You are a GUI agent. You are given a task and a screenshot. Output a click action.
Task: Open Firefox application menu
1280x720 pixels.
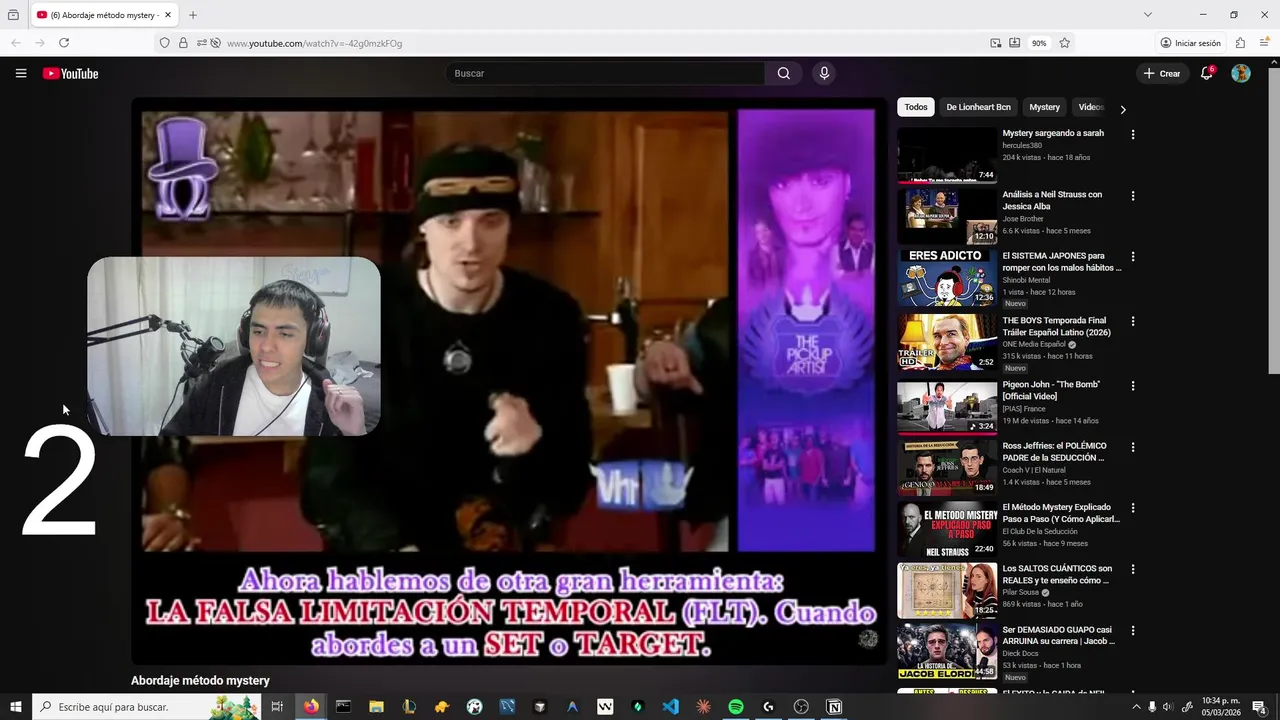tap(1265, 43)
